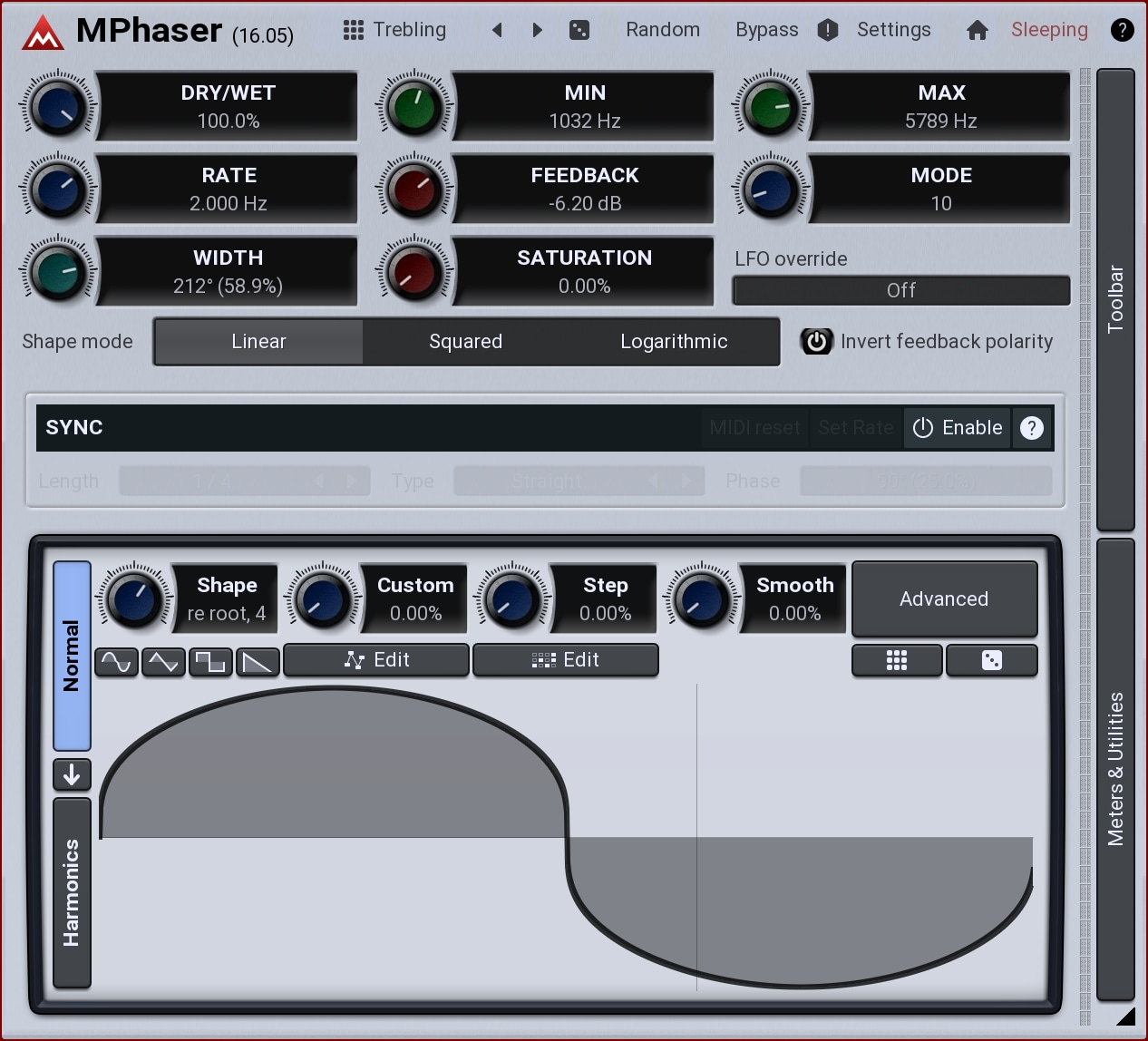This screenshot has height=1041, width=1148.
Task: Click the MIDI reset button
Action: pos(754,427)
